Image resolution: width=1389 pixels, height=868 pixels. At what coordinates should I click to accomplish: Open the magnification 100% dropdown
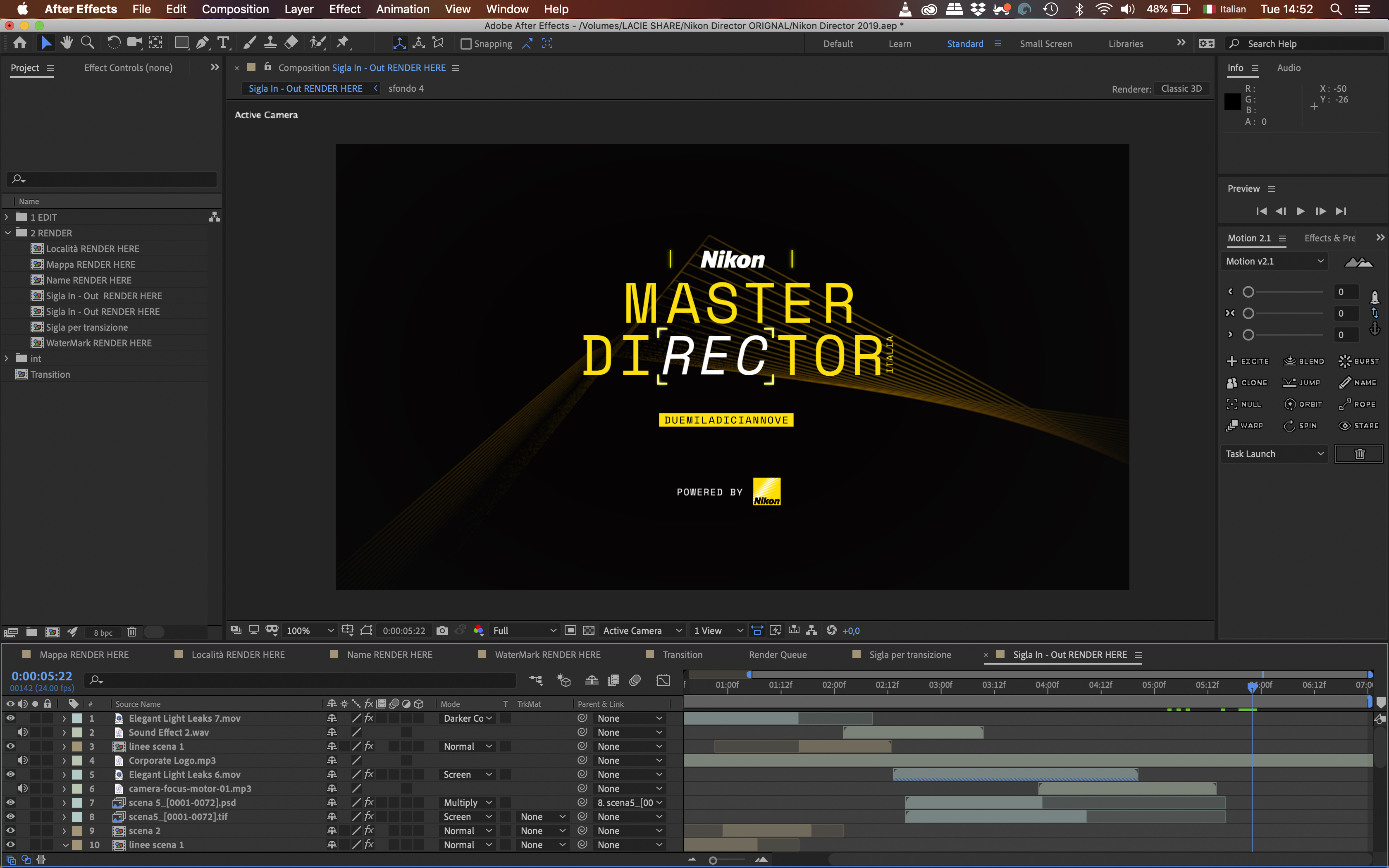point(310,630)
